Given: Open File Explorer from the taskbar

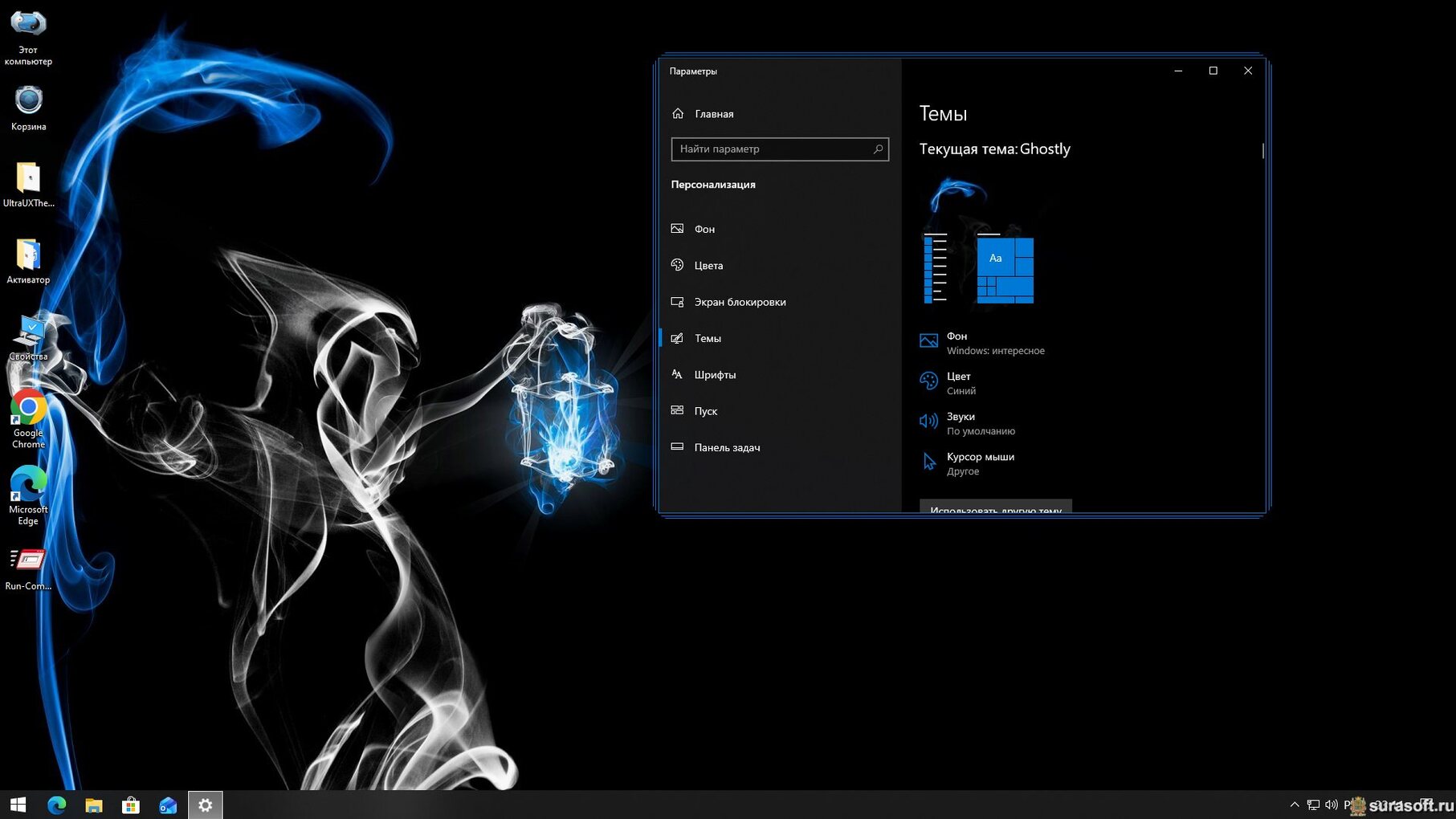Looking at the screenshot, I should click(94, 805).
